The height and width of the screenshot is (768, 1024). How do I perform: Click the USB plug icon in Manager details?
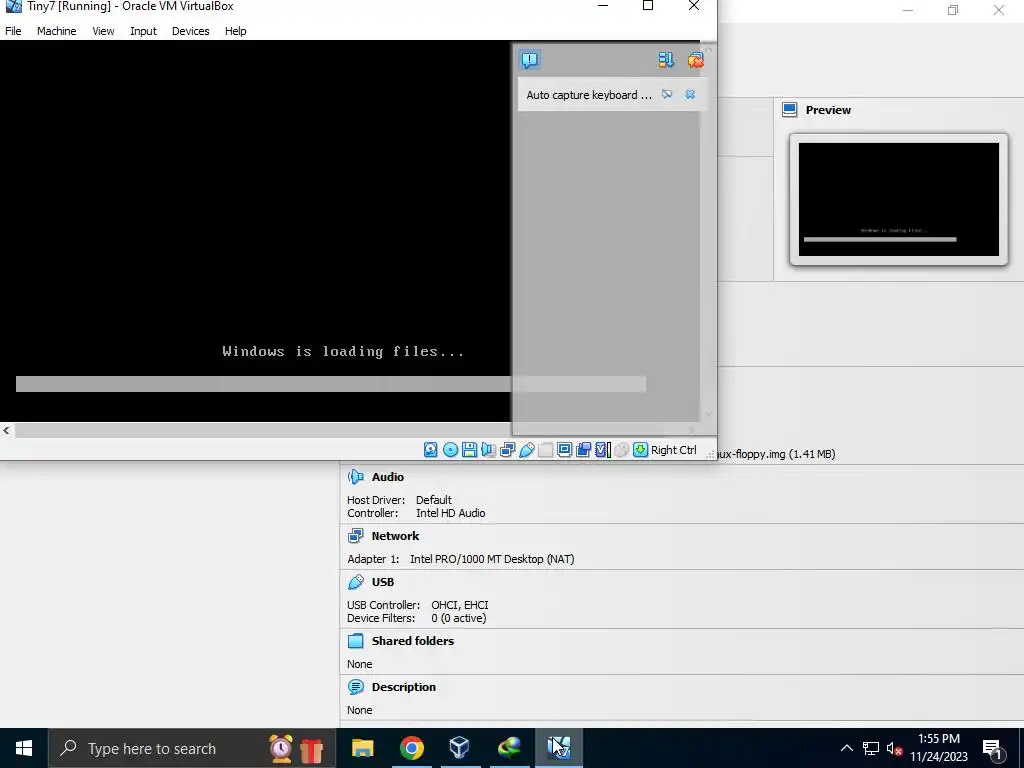tap(356, 582)
